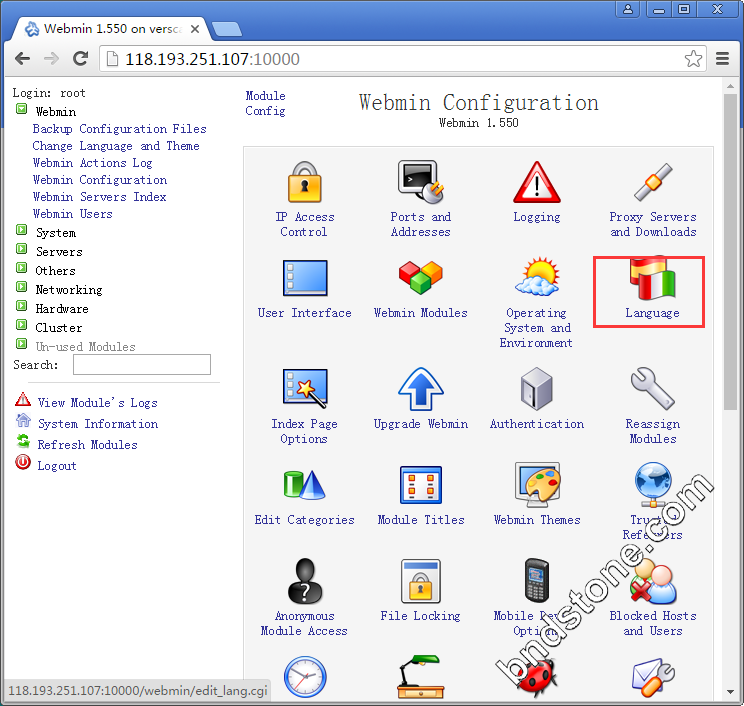Open the Authentication safe icon
The width and height of the screenshot is (744, 706).
[537, 389]
